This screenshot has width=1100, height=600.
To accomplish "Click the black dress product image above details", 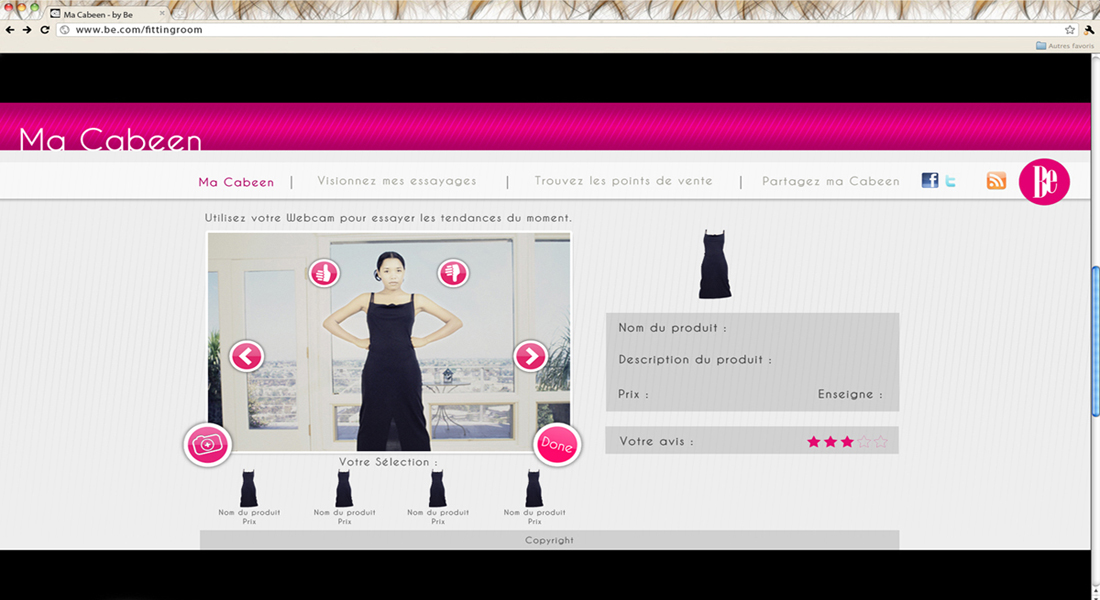I will (x=715, y=264).
